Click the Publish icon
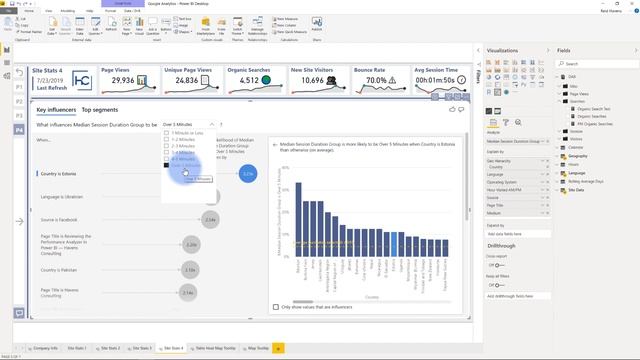This screenshot has height=360, width=640. pyautogui.click(x=317, y=24)
